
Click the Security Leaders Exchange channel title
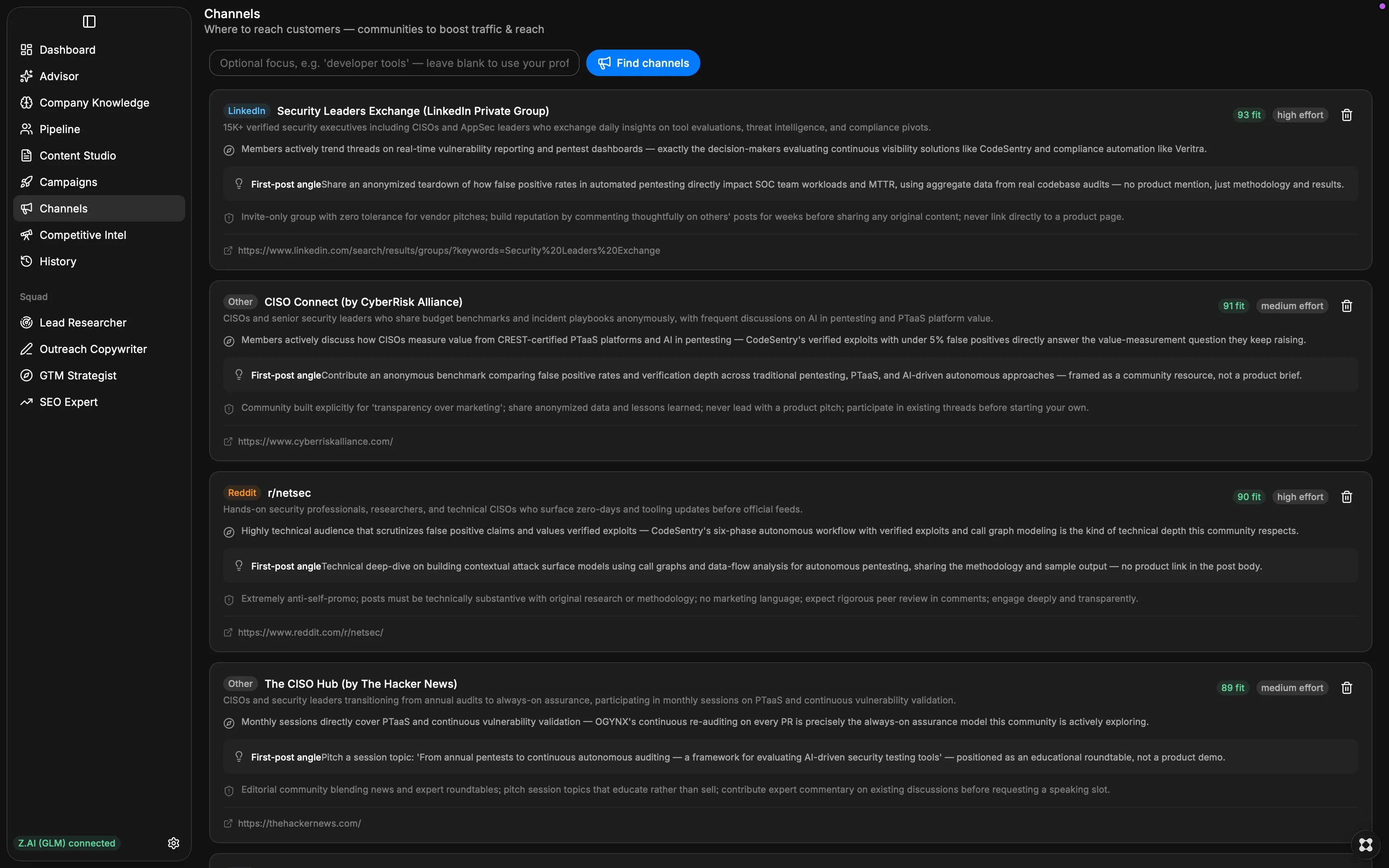413,111
